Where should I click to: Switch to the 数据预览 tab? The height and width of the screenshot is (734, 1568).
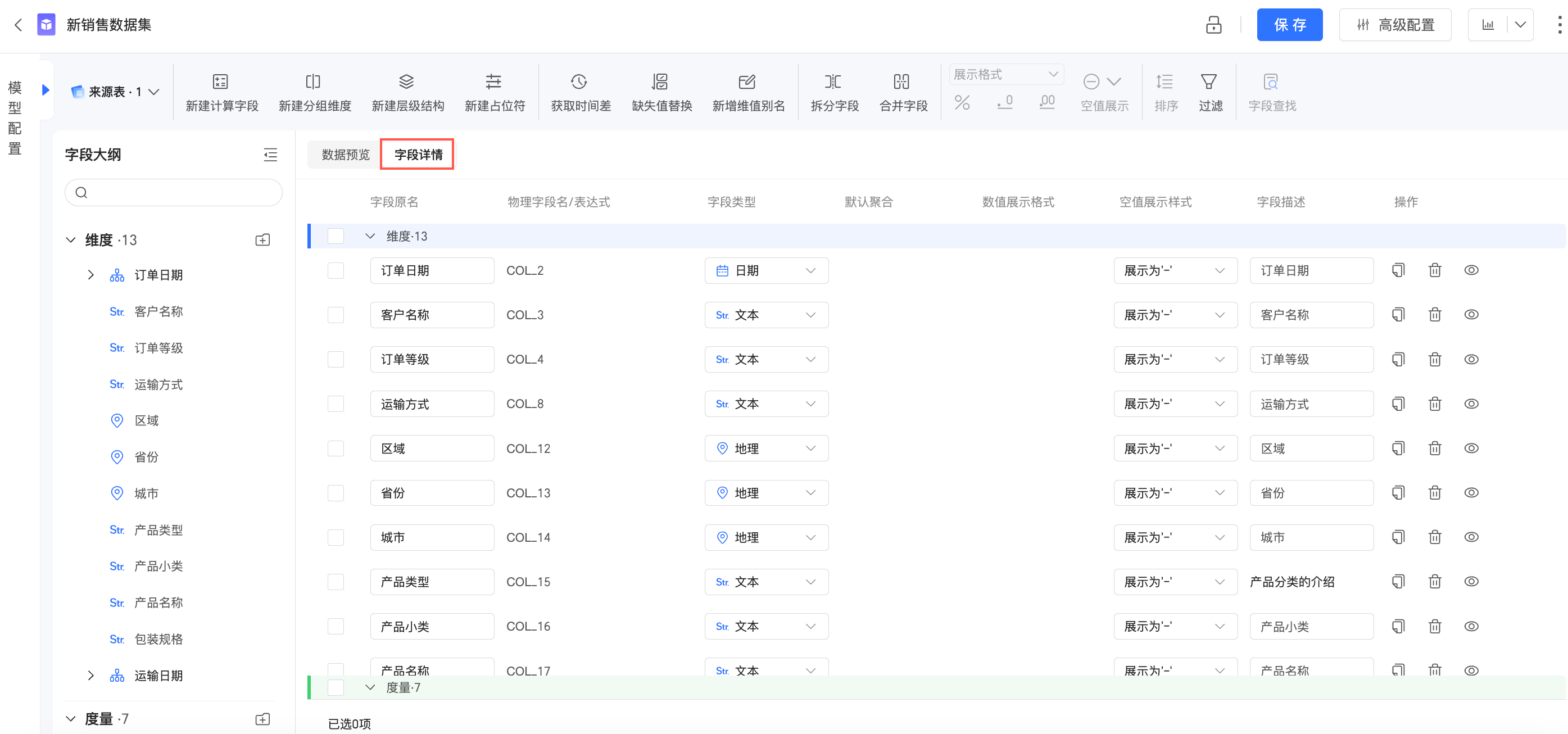pyautogui.click(x=345, y=155)
